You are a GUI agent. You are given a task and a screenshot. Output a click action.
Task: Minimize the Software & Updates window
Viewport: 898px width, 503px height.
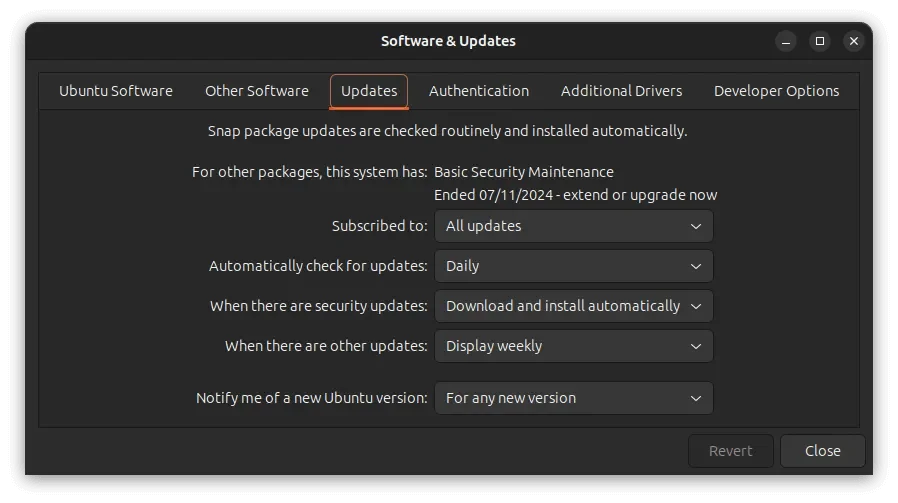tap(786, 41)
